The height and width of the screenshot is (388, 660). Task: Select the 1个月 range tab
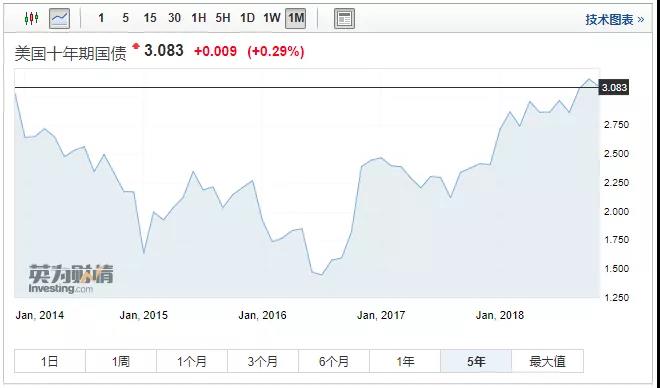(x=192, y=361)
